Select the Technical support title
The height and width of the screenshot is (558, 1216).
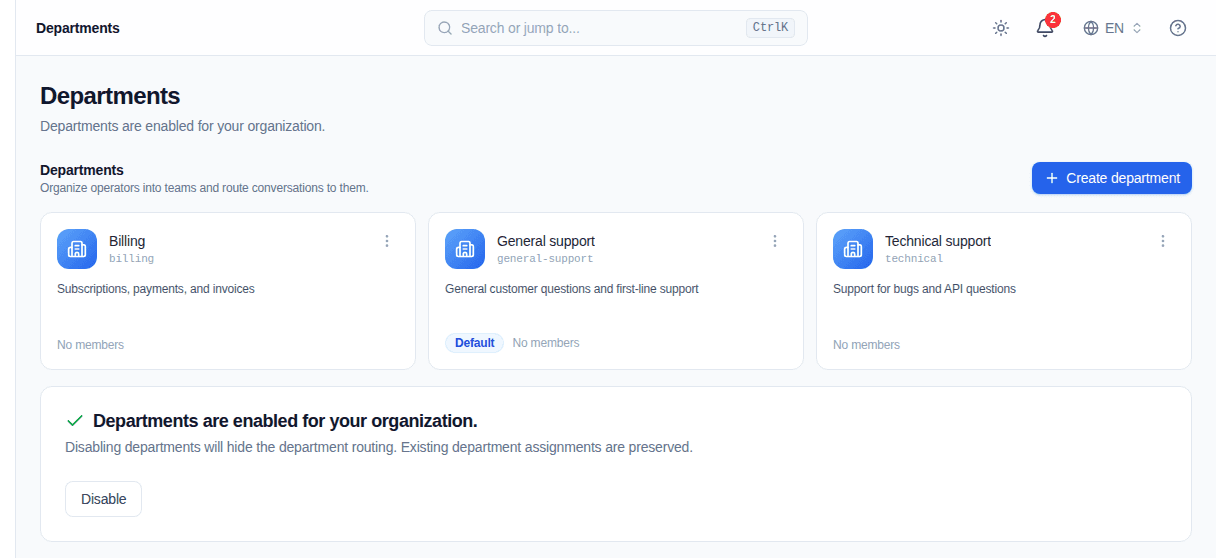click(x=938, y=241)
